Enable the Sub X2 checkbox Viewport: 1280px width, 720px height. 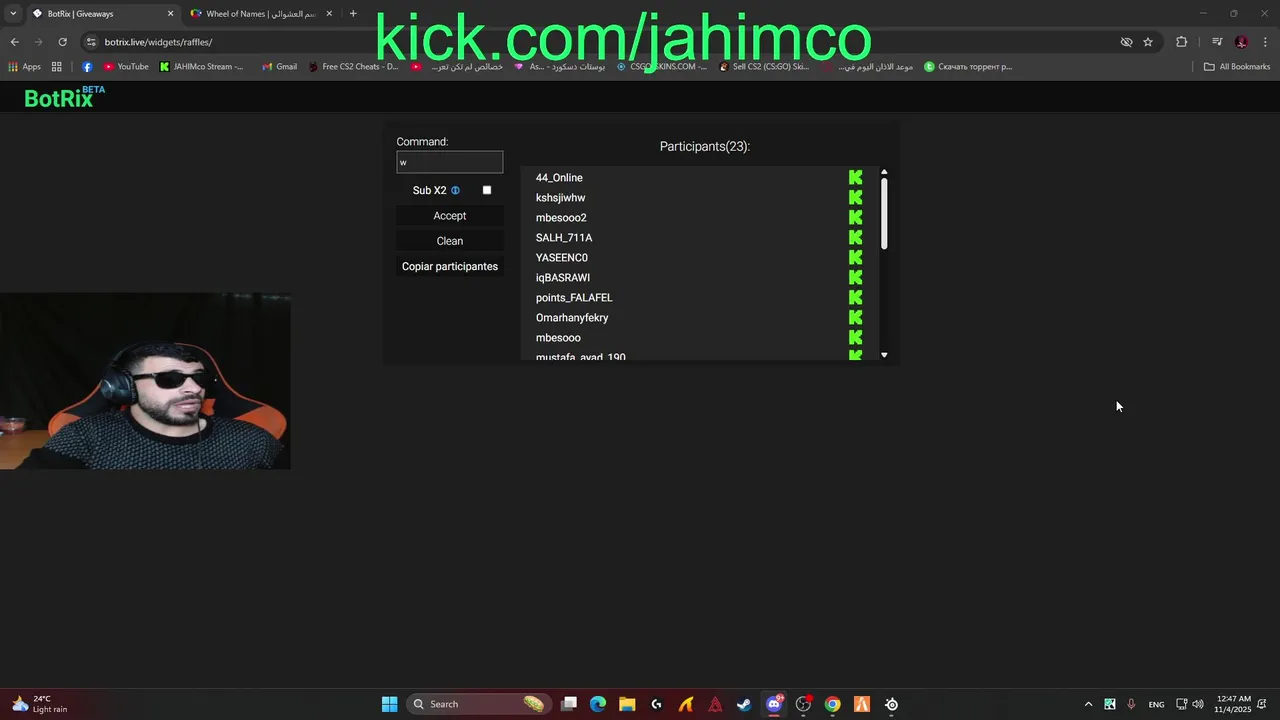coord(487,190)
